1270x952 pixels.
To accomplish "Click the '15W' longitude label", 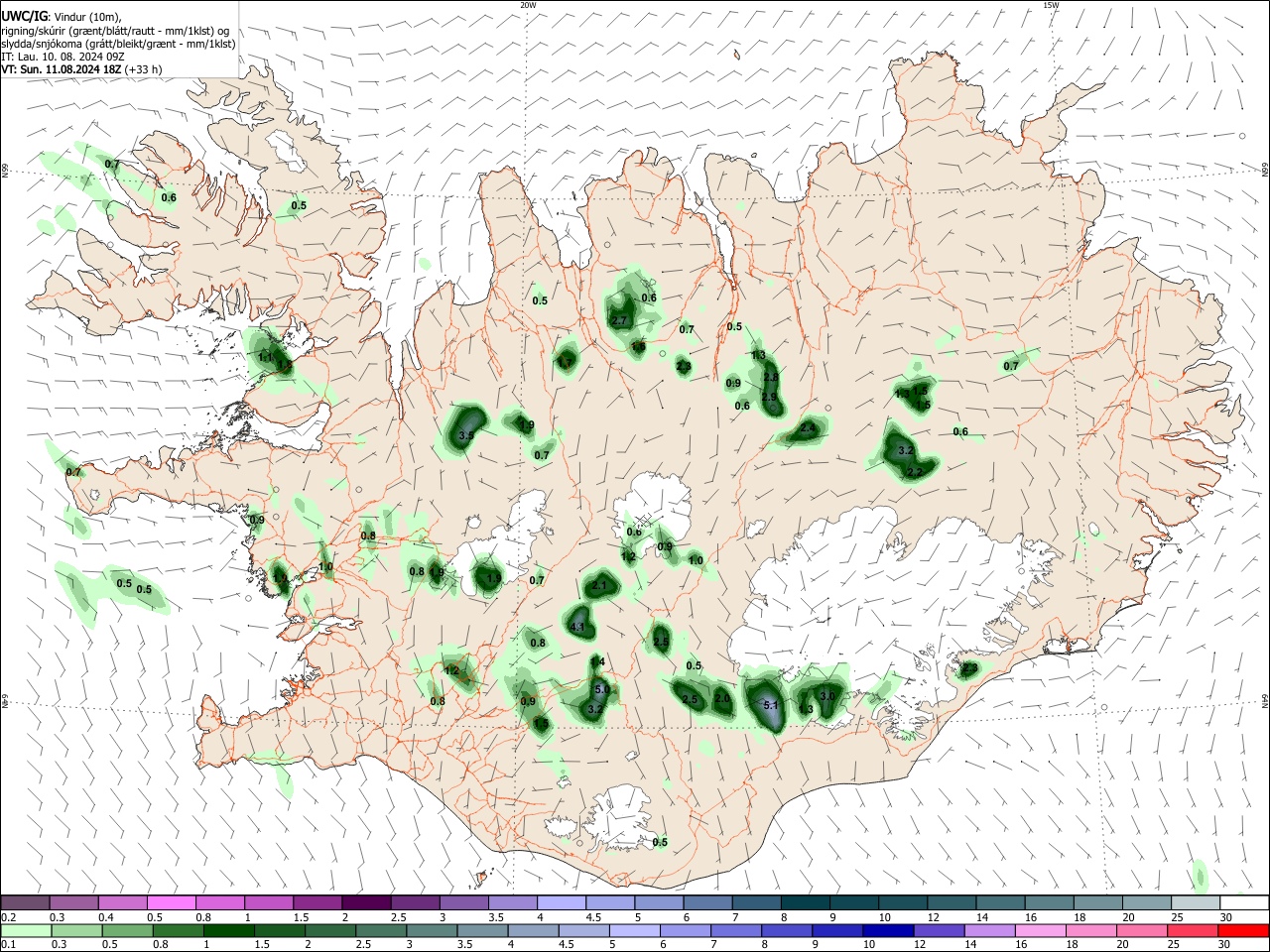I will 1051,5.
